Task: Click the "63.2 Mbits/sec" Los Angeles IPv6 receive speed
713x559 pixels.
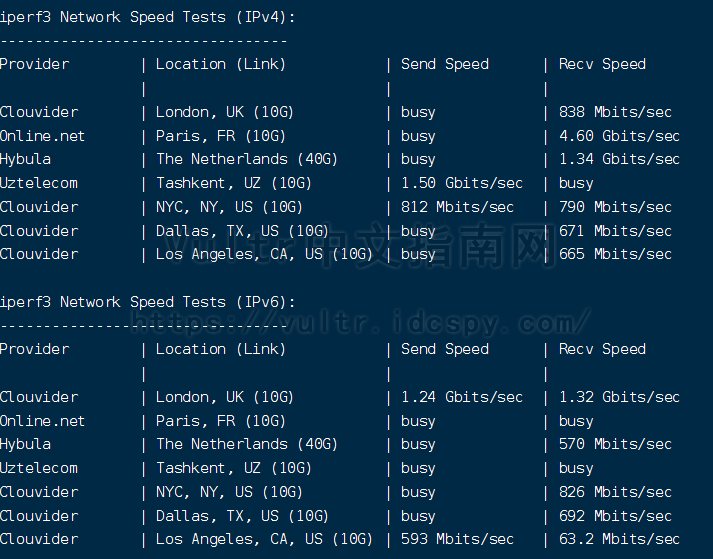Action: pyautogui.click(x=619, y=539)
